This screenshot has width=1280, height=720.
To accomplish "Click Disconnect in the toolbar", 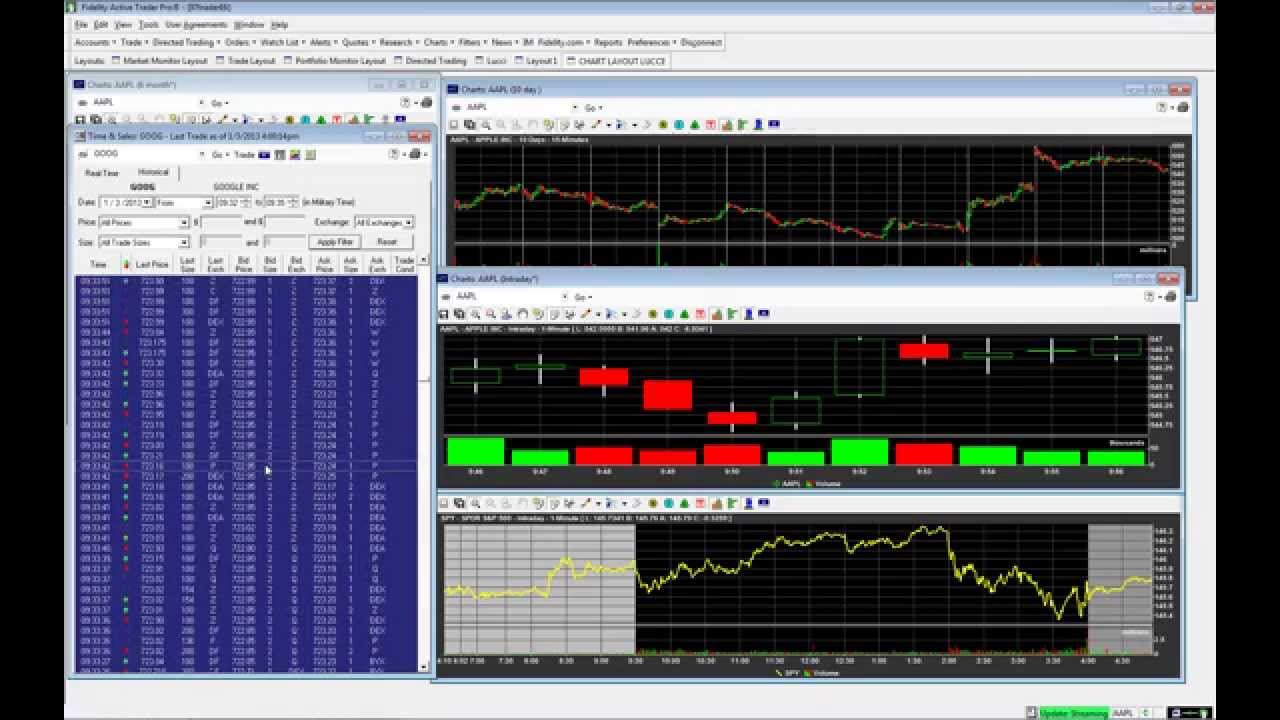I will (701, 43).
